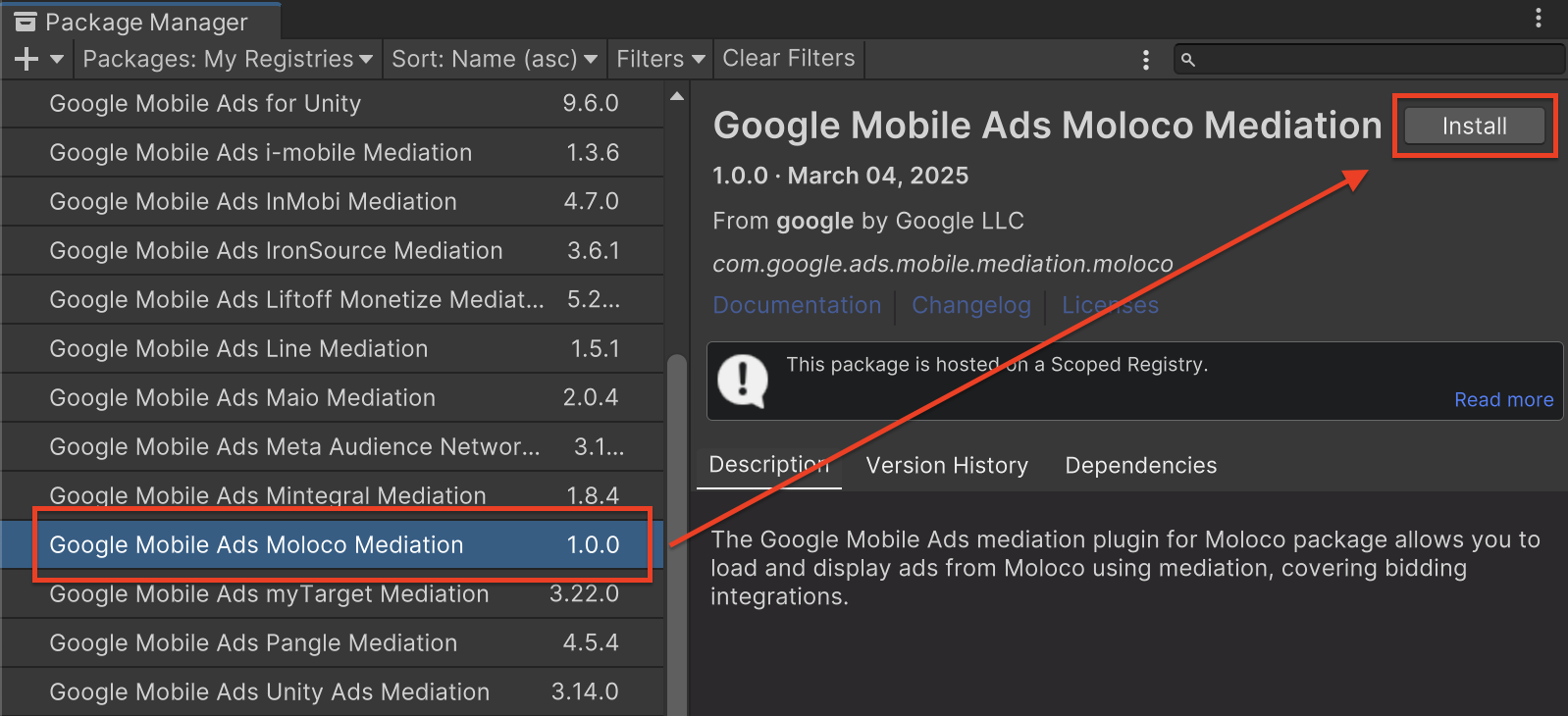
Task: Open the dropdown arrow beside plus icon
Action: [x=57, y=60]
